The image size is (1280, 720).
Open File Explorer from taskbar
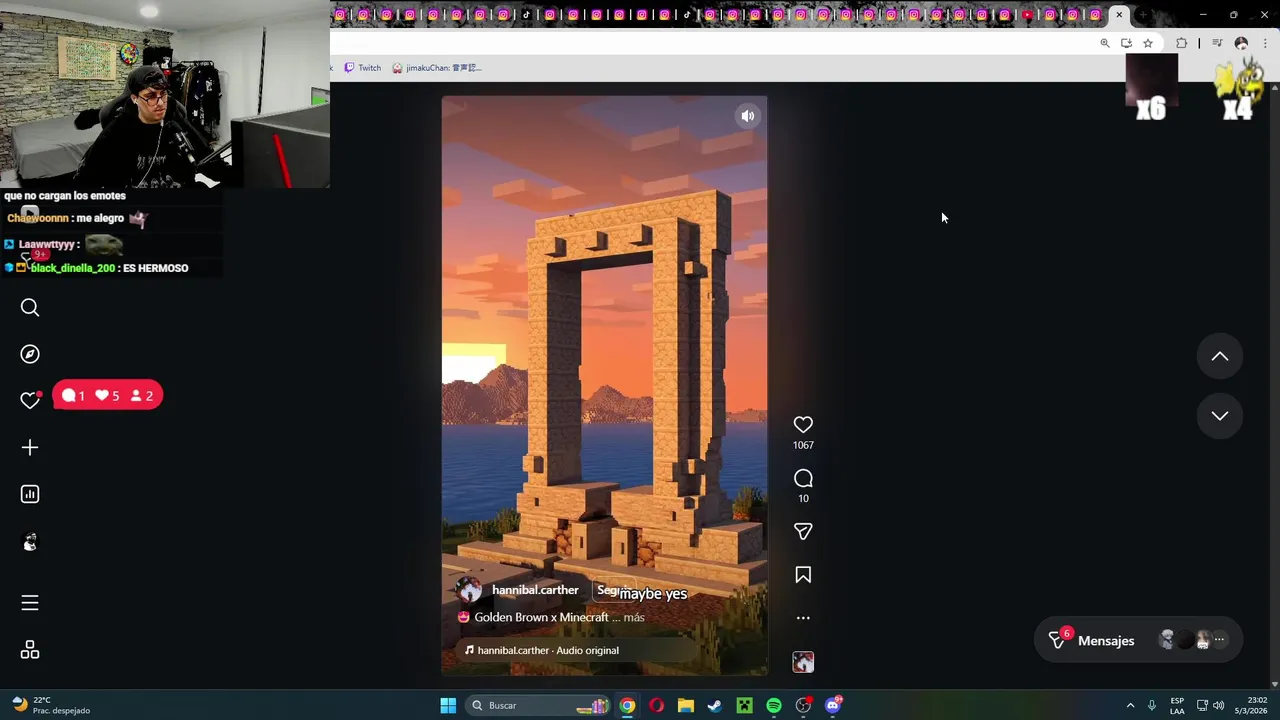pos(685,706)
